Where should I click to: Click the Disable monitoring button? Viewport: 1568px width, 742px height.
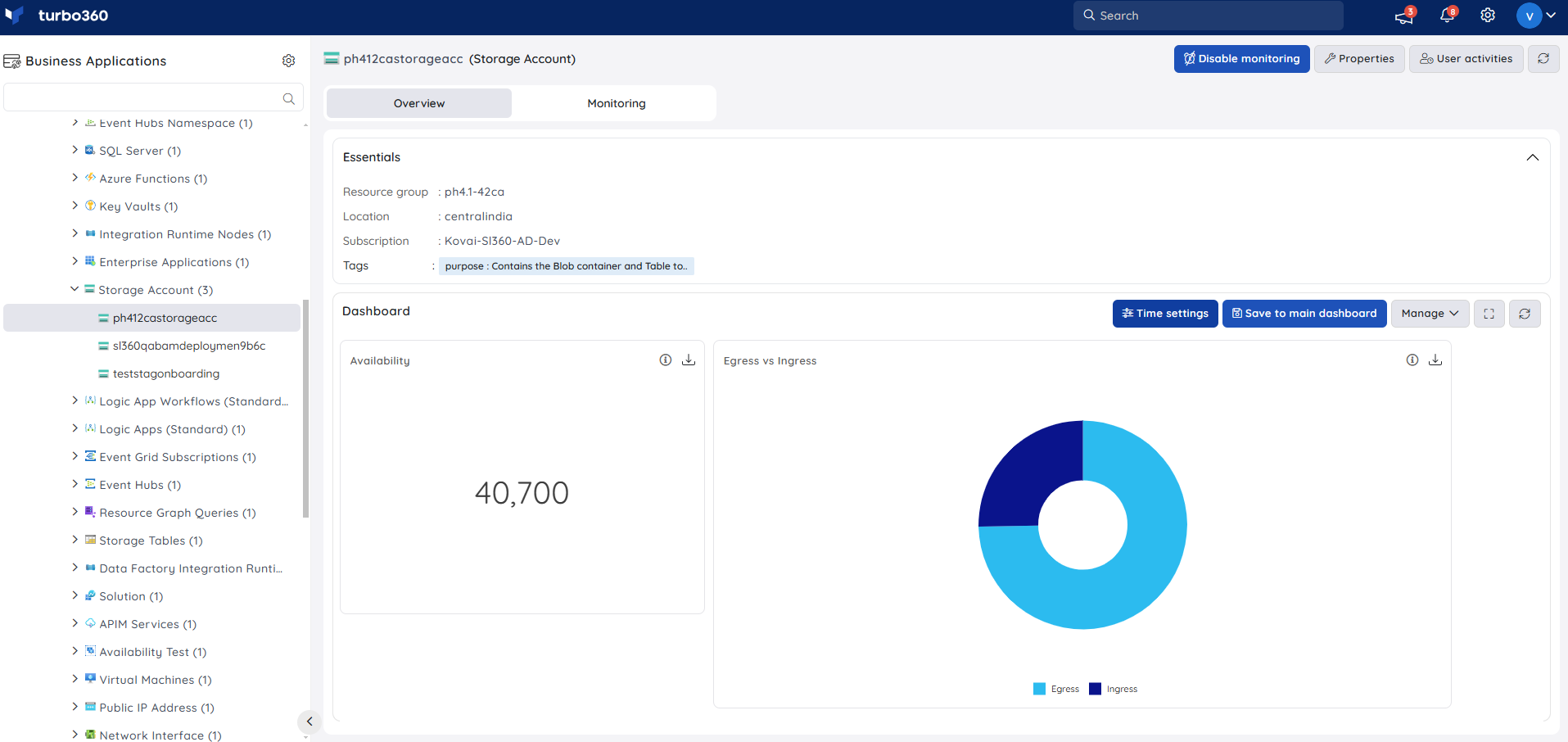coord(1241,59)
